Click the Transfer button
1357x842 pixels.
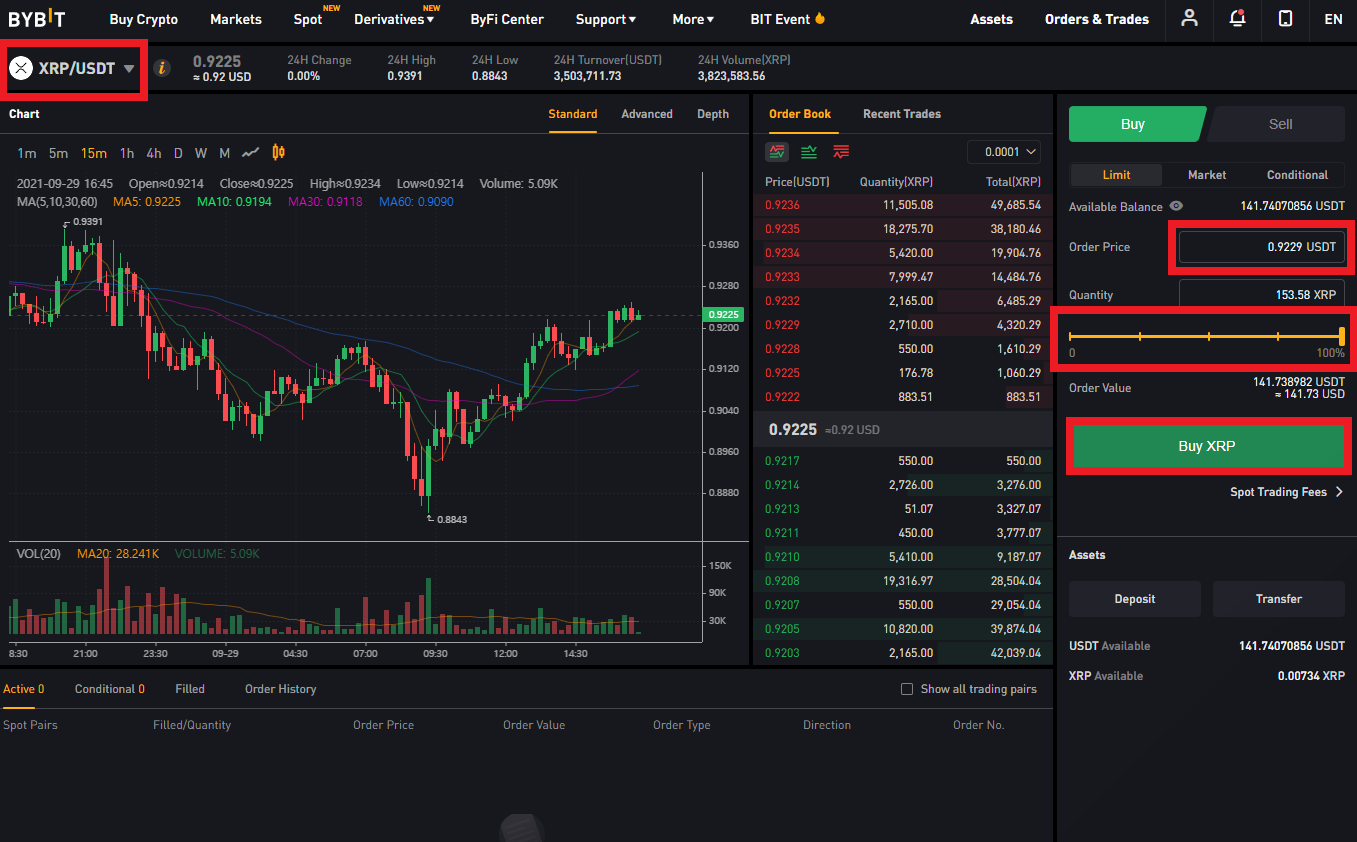pyautogui.click(x=1279, y=599)
